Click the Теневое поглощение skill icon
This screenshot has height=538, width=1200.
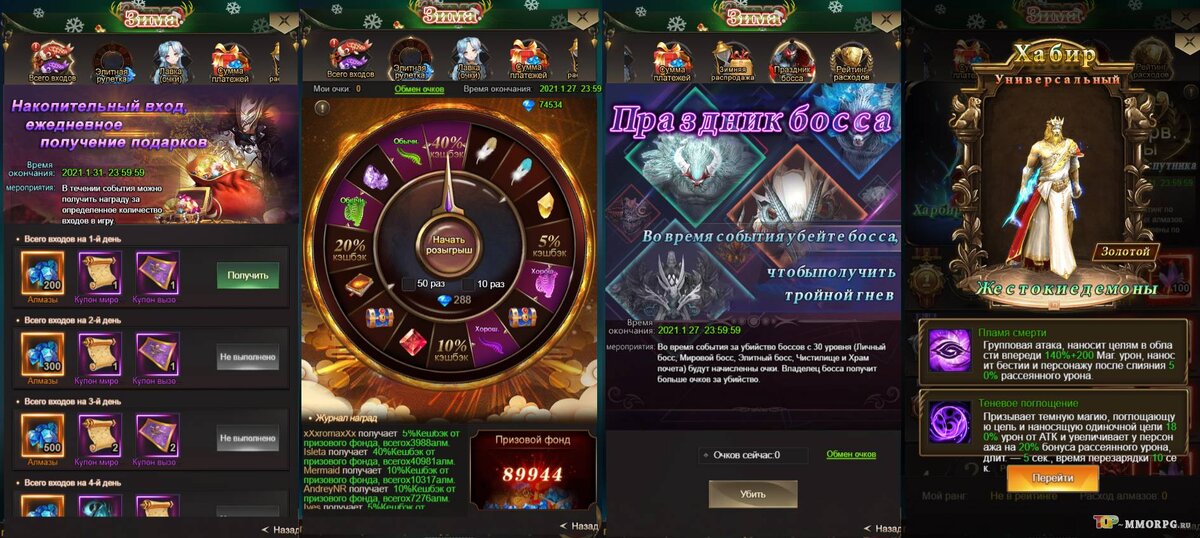(x=943, y=419)
